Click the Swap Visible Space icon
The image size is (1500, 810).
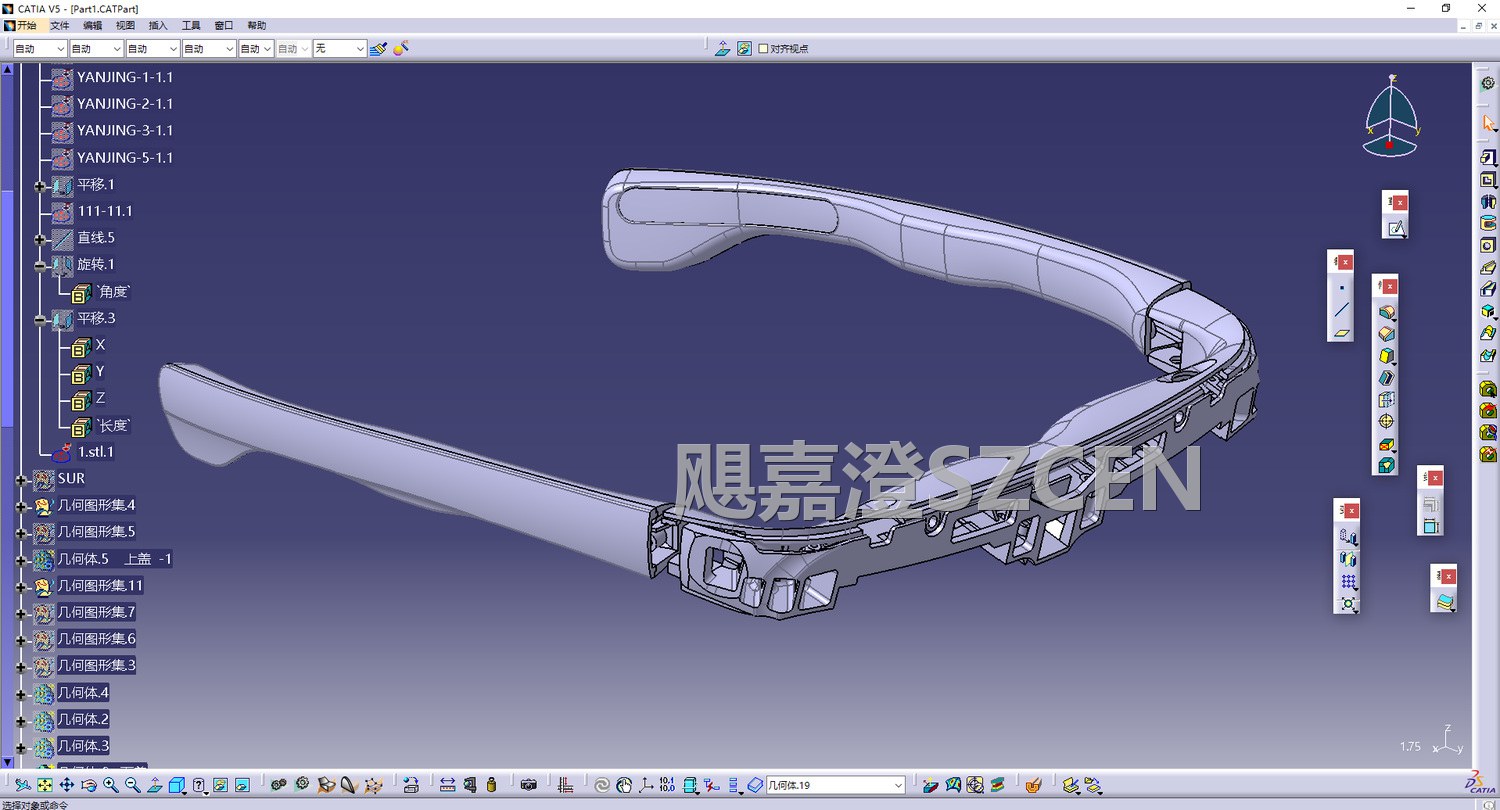point(242,785)
